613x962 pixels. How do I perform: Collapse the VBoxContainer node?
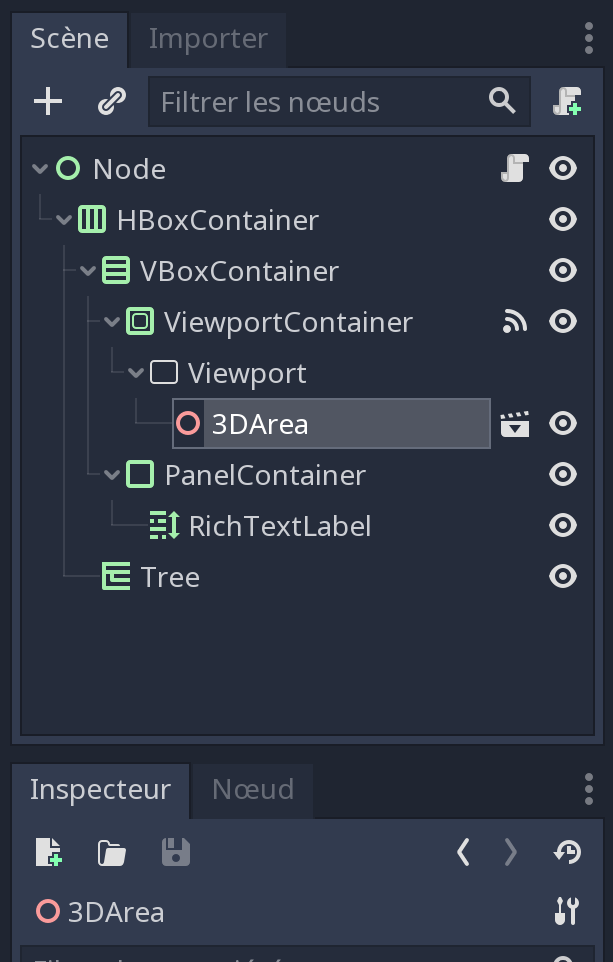[88, 271]
